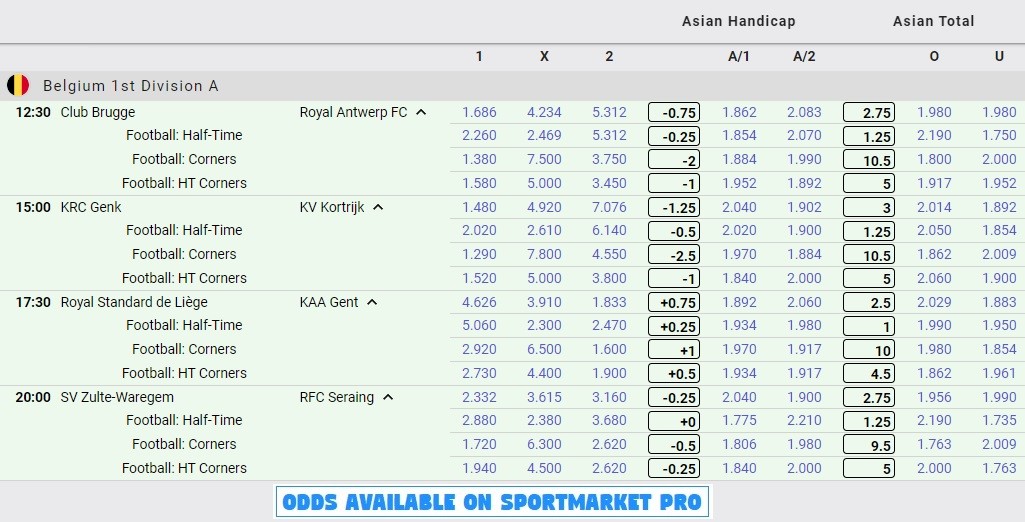The image size is (1025, 522).
Task: Click Zulte-Waregem corners draw odds 6.300
Action: point(544,444)
